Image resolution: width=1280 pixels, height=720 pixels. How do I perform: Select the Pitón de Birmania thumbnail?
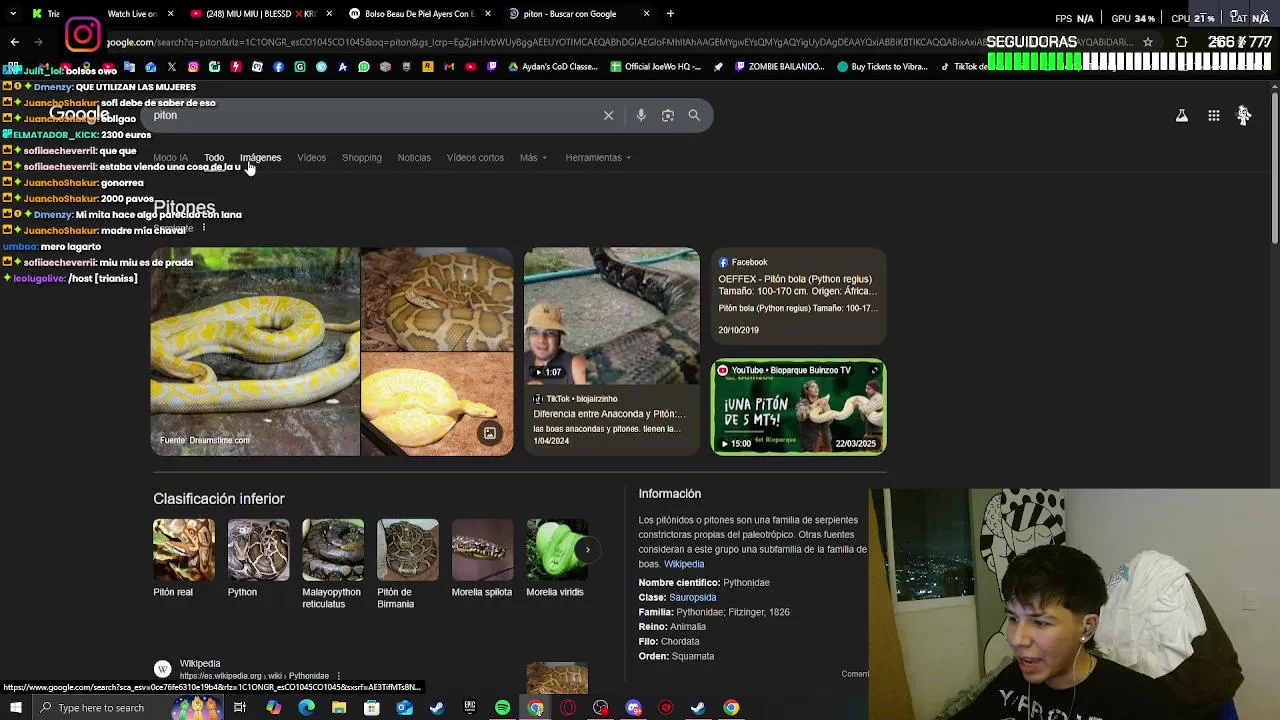[408, 550]
